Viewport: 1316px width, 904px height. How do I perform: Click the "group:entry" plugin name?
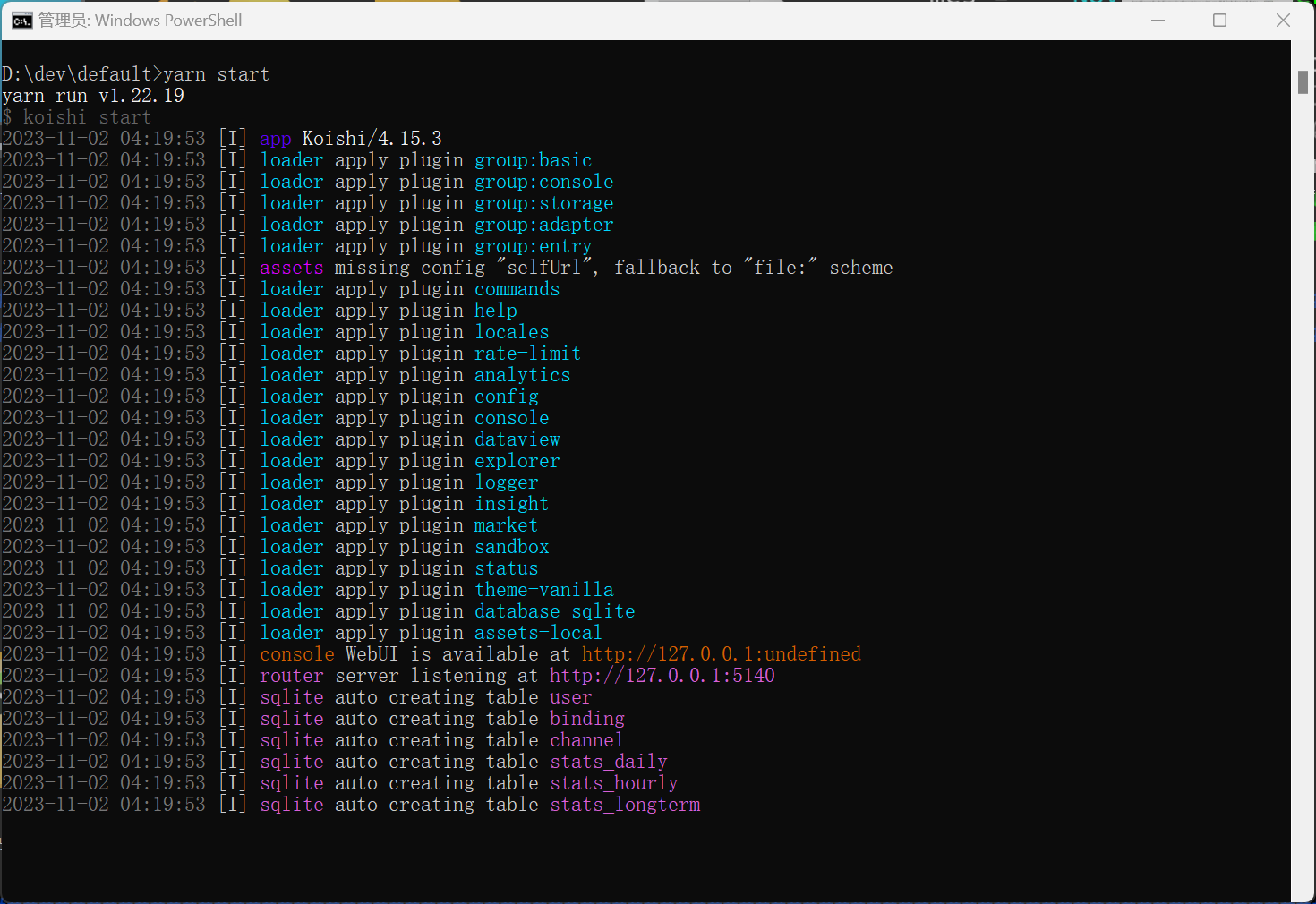(534, 246)
